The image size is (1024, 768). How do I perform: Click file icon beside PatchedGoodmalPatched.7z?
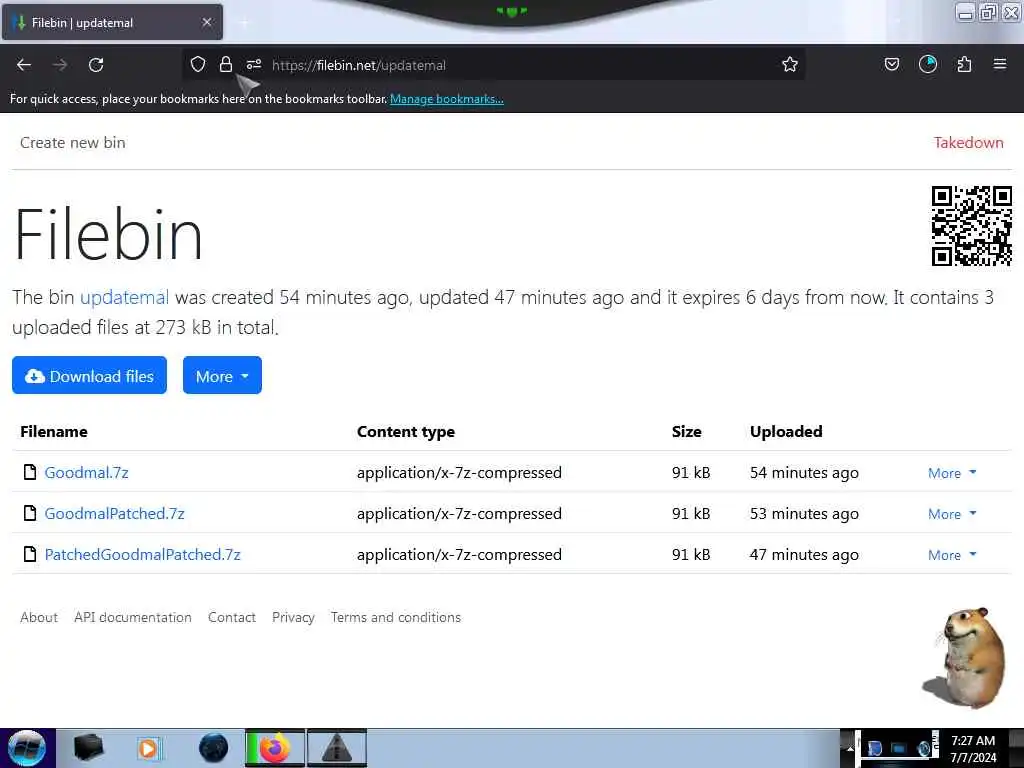(29, 554)
